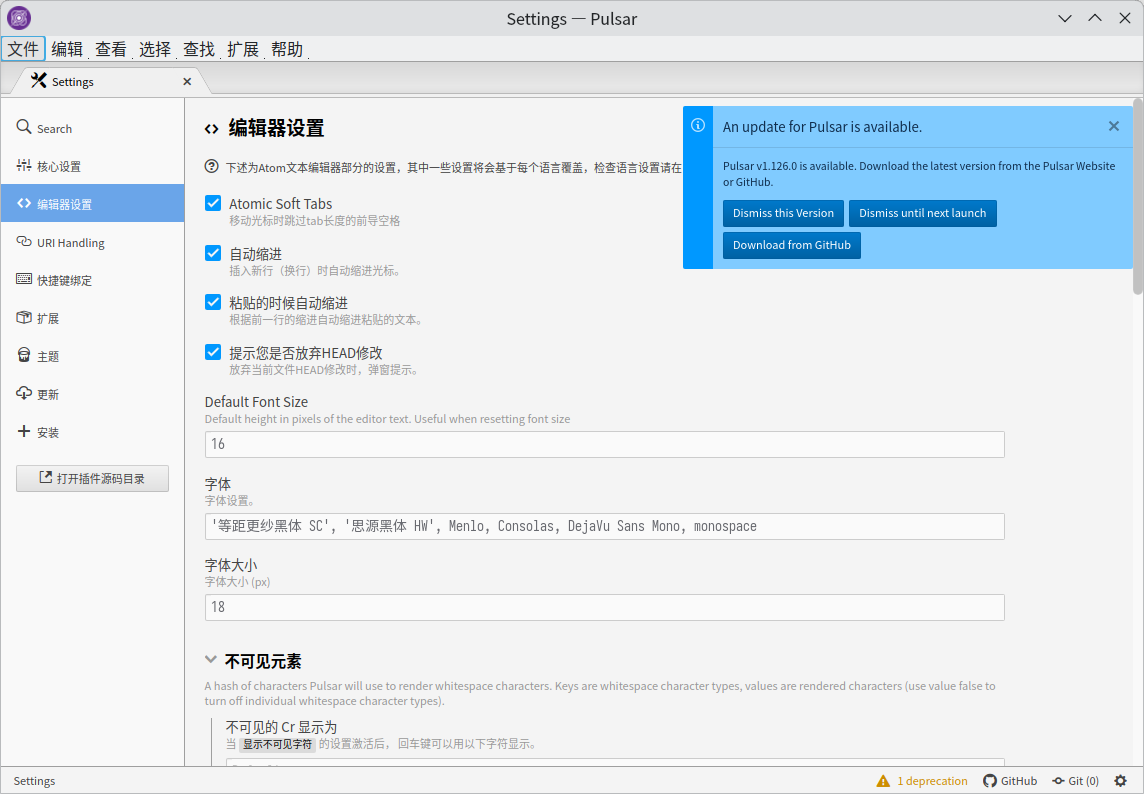Toggle the 提示您是否放弃HEAD修改 checkbox
Viewport: 1144px width, 794px height.
pos(213,352)
